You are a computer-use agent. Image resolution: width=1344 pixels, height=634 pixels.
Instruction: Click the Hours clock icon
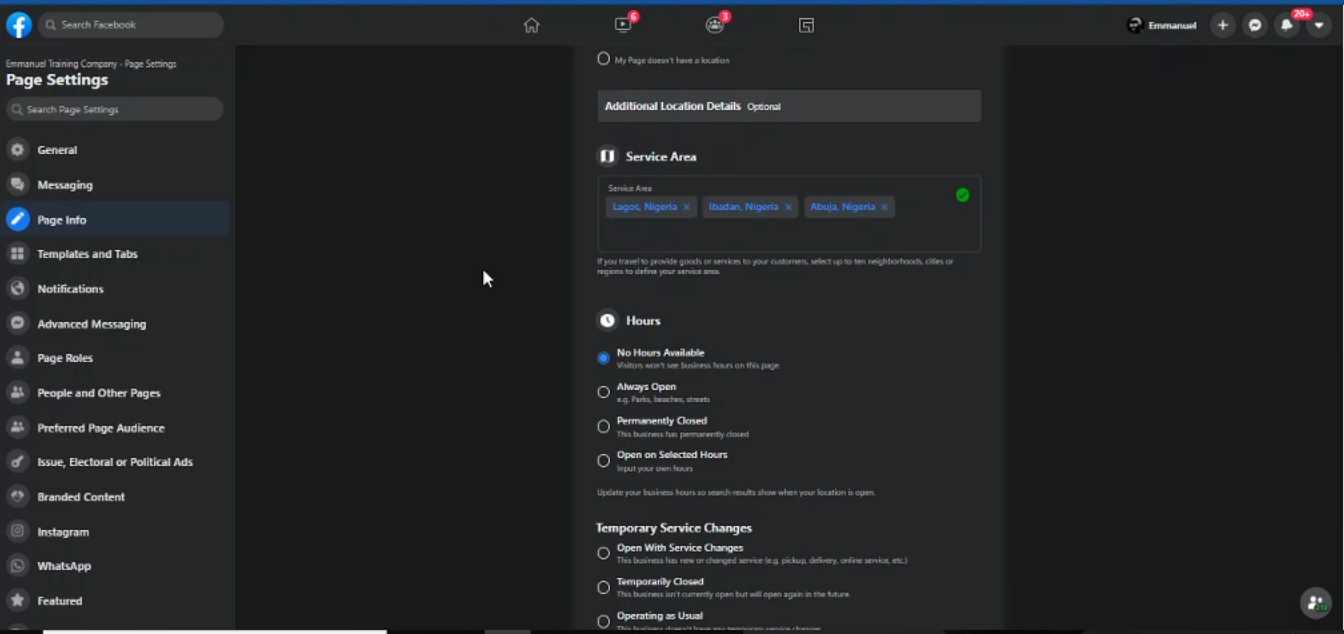click(x=607, y=321)
